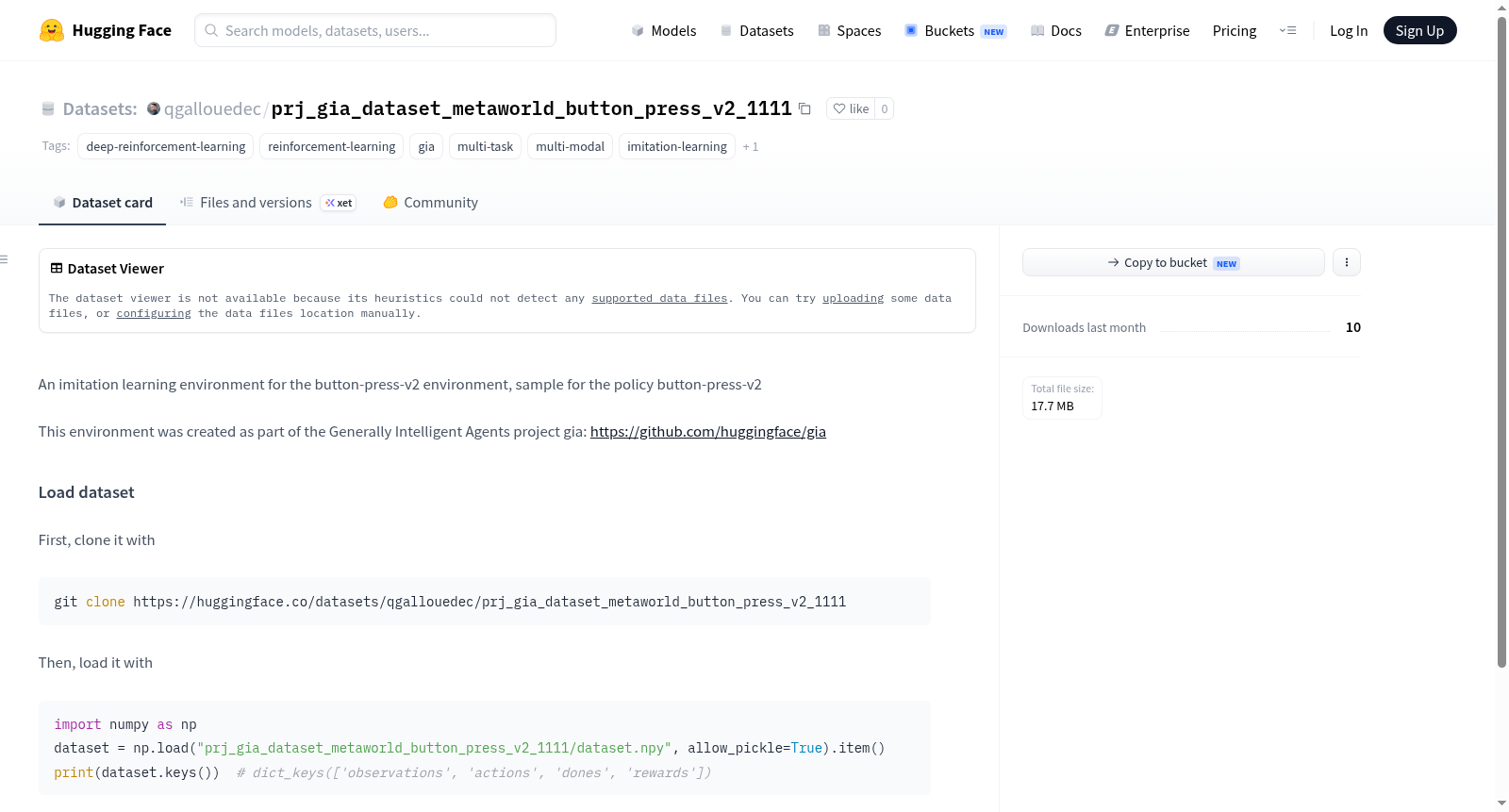Click the xet badge on Files tab

[x=339, y=203]
